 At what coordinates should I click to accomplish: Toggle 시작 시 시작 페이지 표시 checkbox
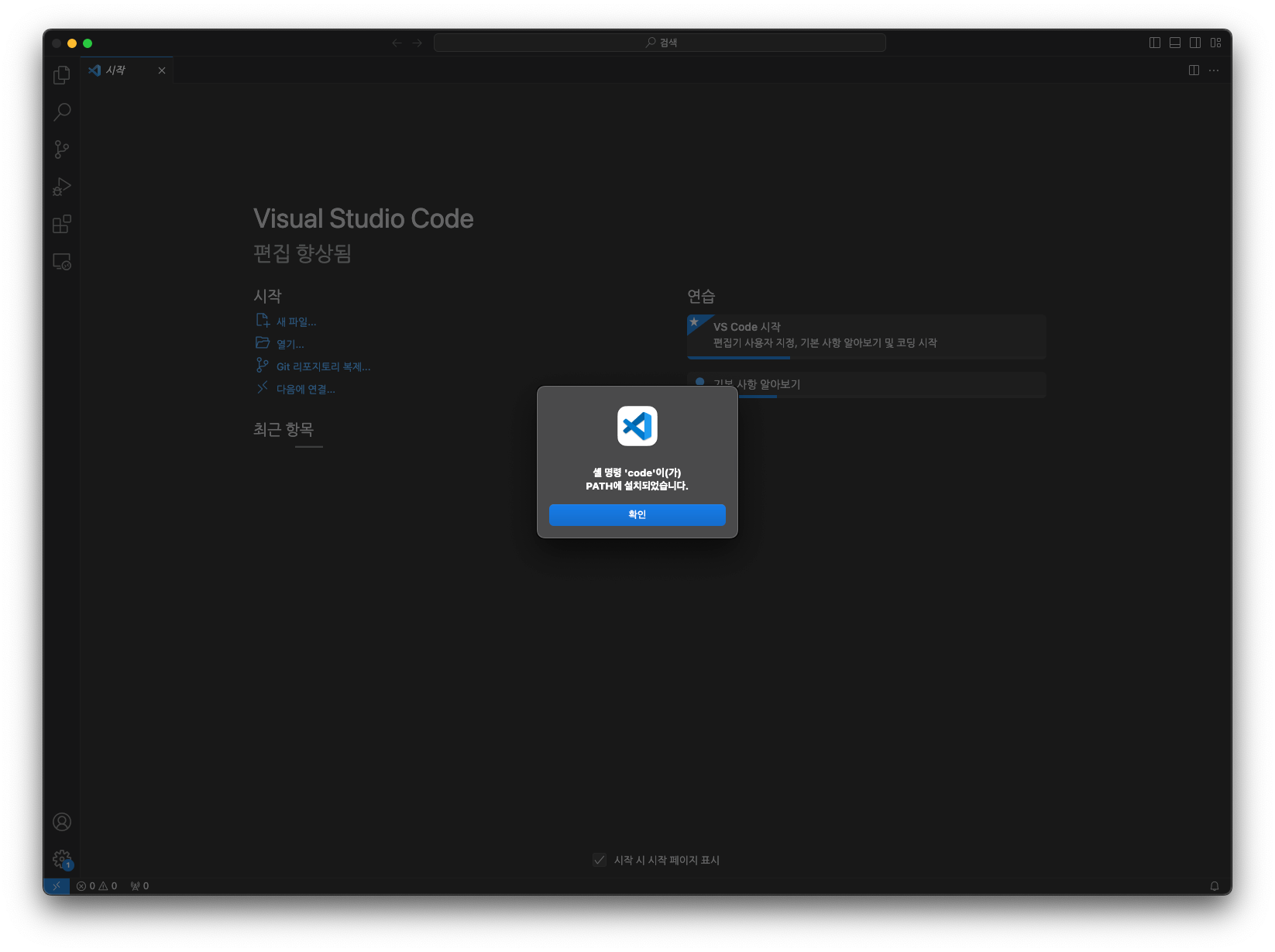tap(600, 860)
